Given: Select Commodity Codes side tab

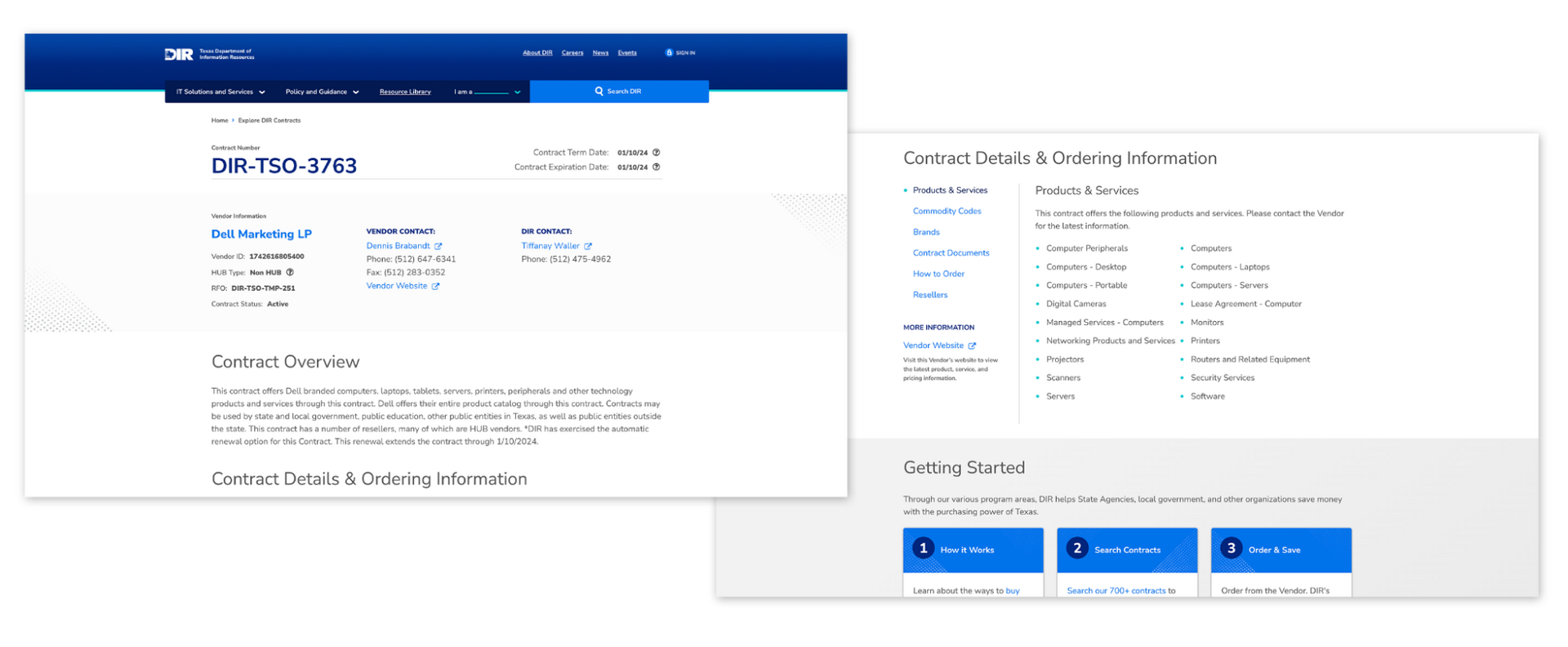Looking at the screenshot, I should (947, 211).
